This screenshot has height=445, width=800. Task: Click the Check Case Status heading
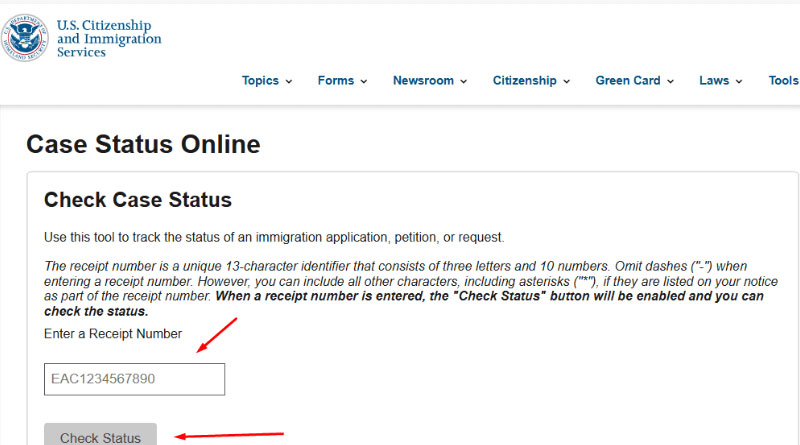138,200
